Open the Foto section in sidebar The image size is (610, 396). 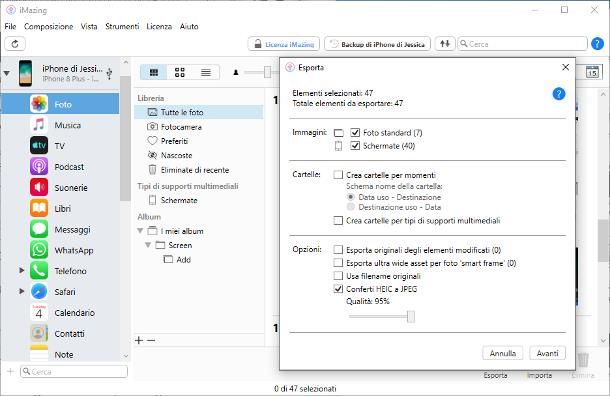point(60,104)
